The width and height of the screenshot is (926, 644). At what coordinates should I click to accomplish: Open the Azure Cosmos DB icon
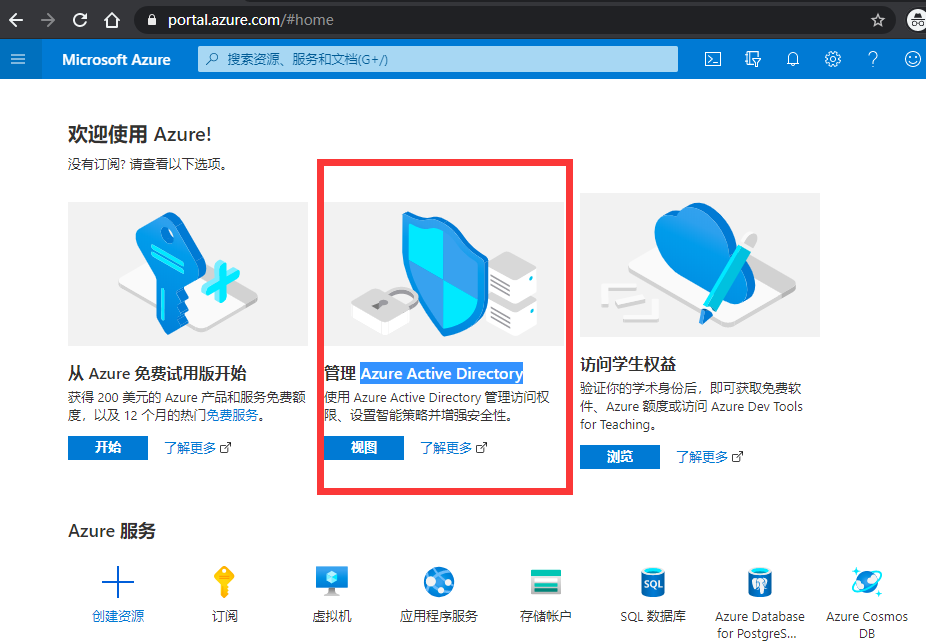(x=867, y=582)
